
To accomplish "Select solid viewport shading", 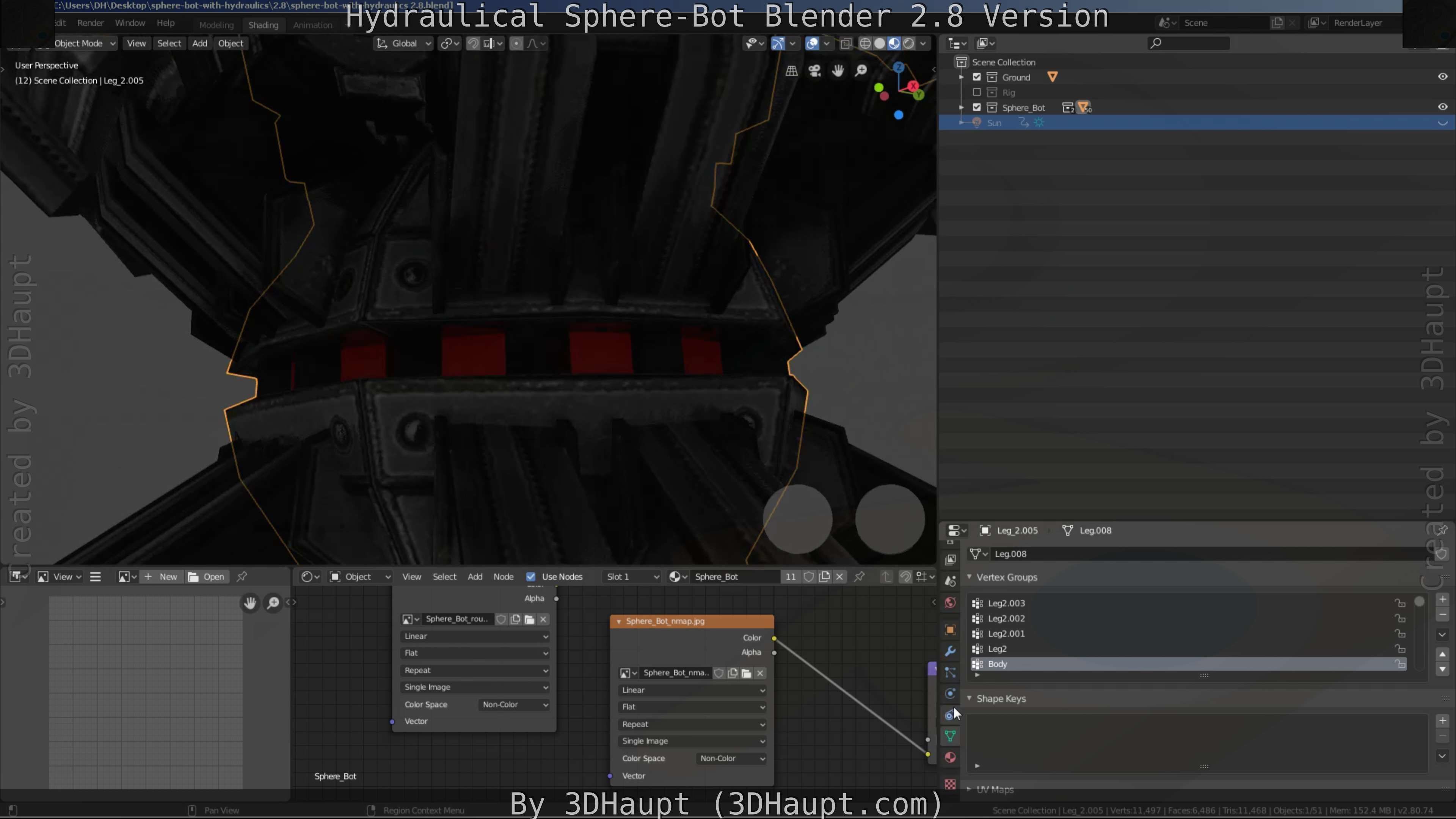I will pos(880,44).
